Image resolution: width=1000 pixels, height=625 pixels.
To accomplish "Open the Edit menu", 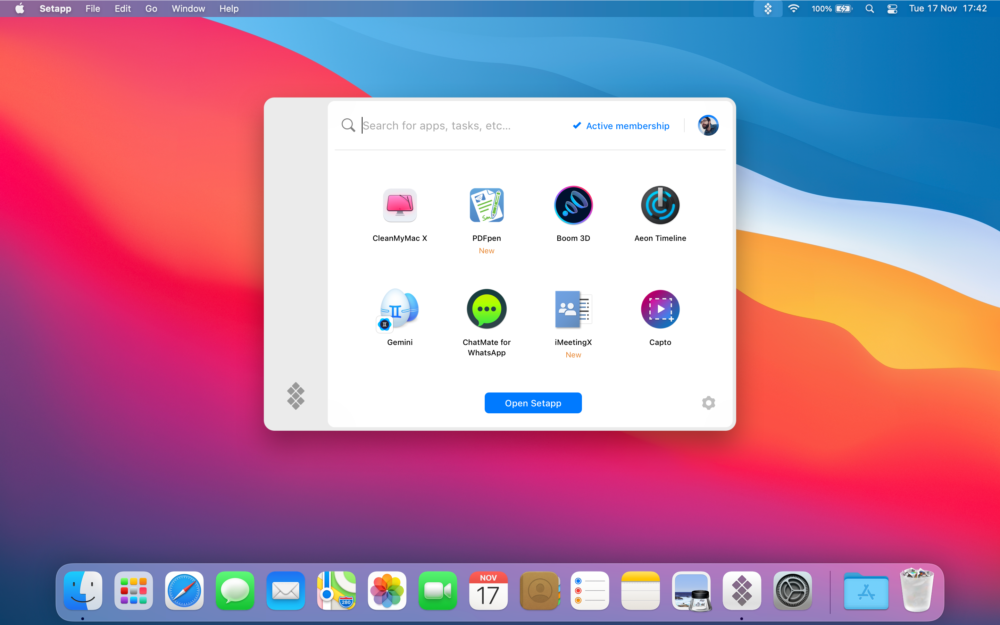I will [x=122, y=8].
